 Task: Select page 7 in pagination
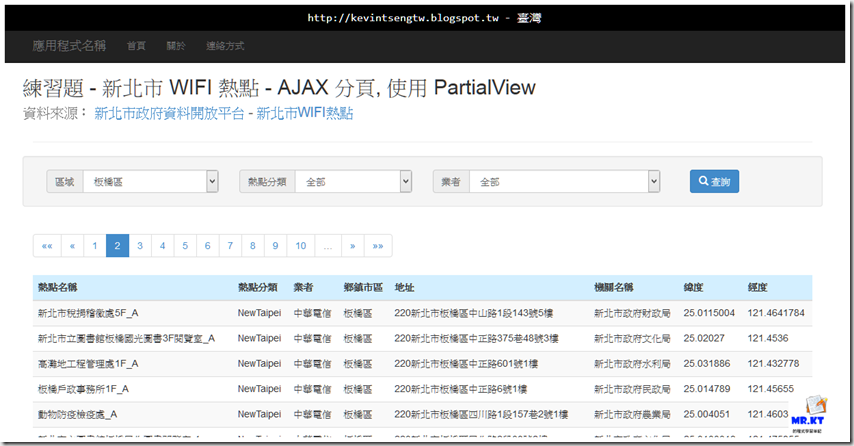230,246
